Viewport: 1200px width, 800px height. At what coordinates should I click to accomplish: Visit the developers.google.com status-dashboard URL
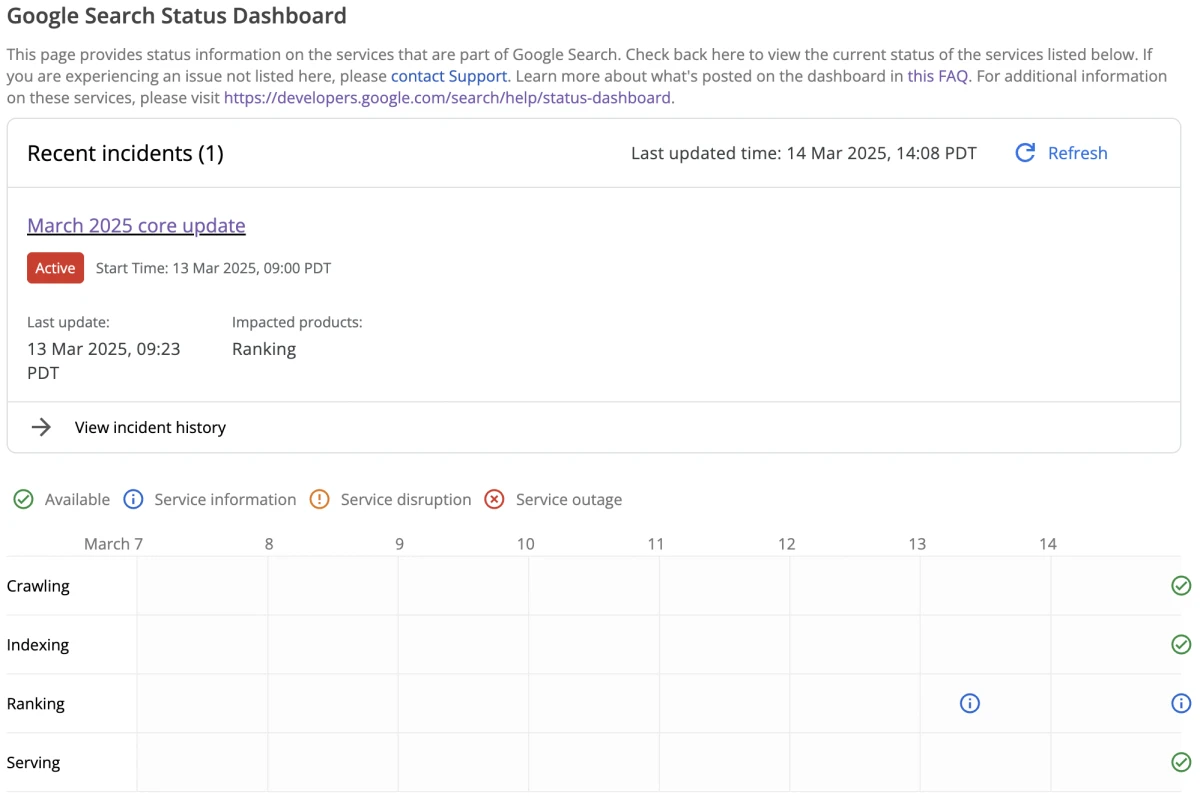point(447,97)
